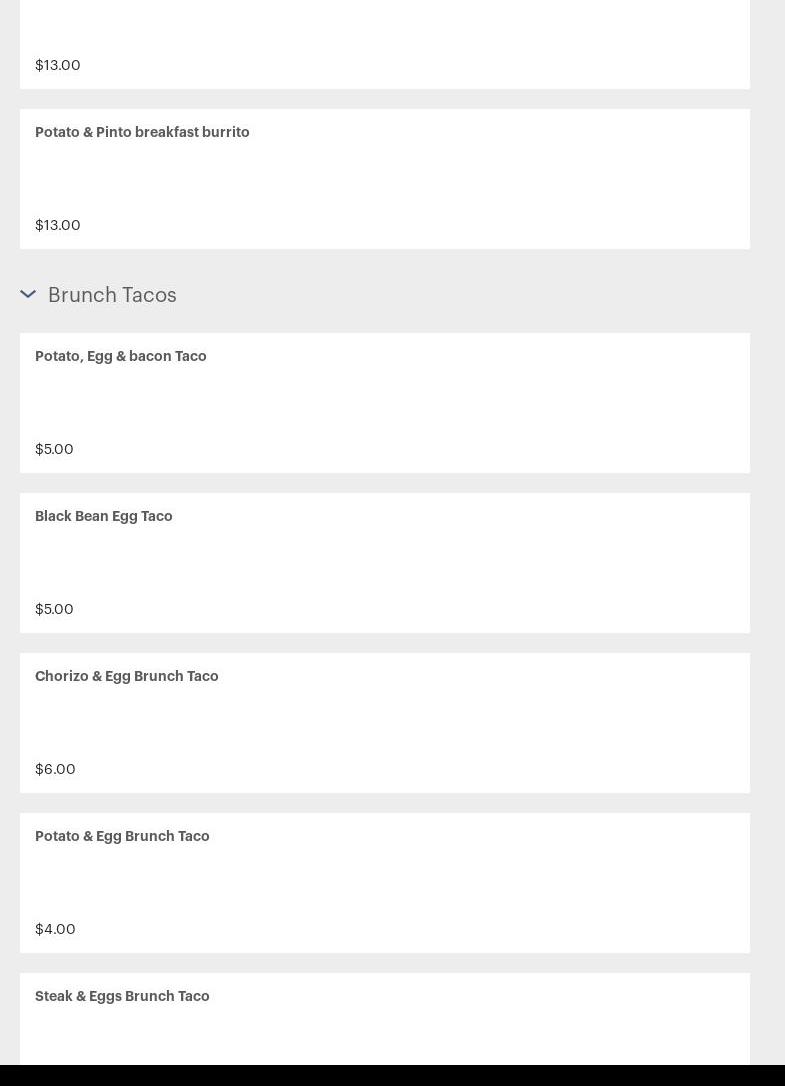The image size is (785, 1086).
Task: Click empty card area below Potato, Egg & bacon title
Action: [385, 402]
